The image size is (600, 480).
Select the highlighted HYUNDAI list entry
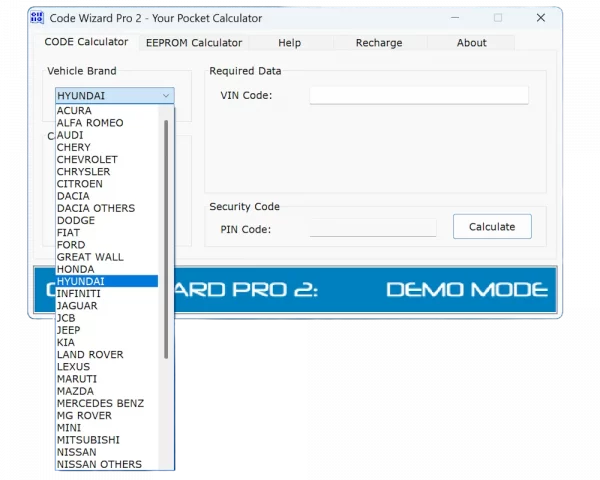coord(81,282)
